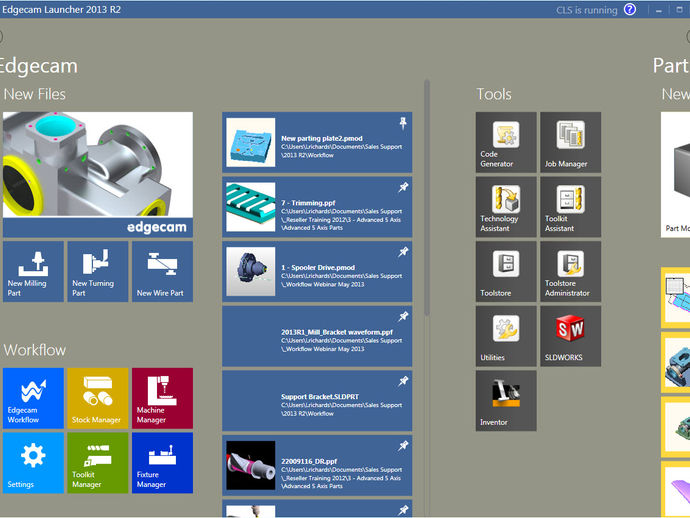The height and width of the screenshot is (518, 690).
Task: Open Technology Assistant tool
Action: (x=506, y=207)
